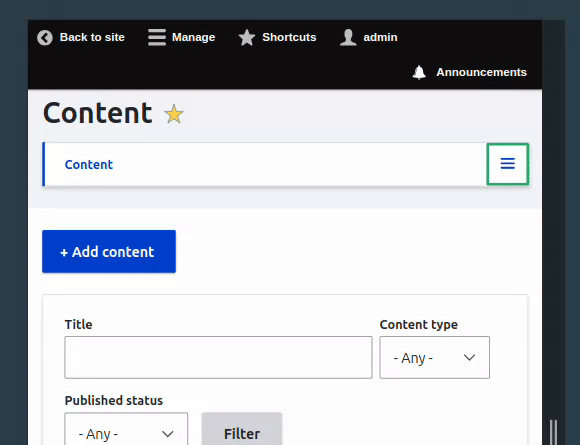Open the Manage menu item
The image size is (580, 445).
pos(193,37)
